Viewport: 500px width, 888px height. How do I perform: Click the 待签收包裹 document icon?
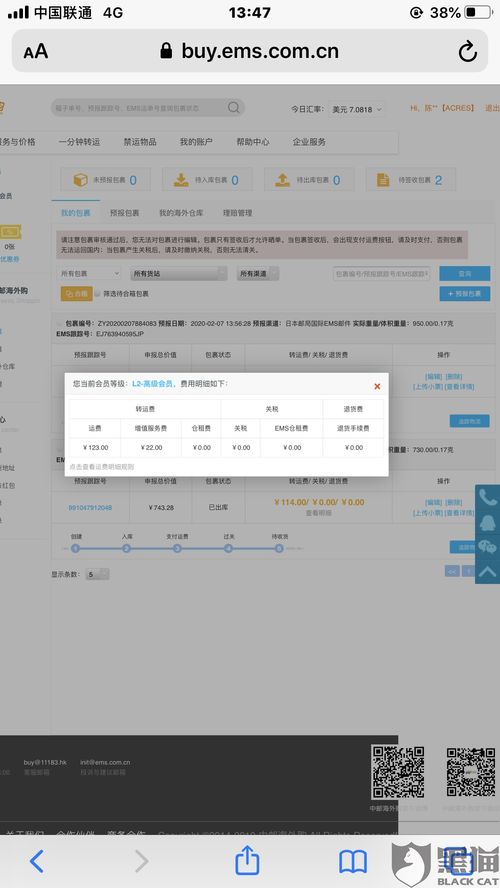[x=383, y=180]
